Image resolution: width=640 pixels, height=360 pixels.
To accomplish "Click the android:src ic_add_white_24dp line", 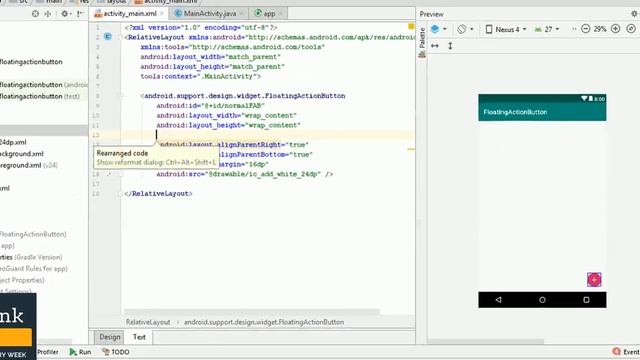I will click(x=244, y=174).
